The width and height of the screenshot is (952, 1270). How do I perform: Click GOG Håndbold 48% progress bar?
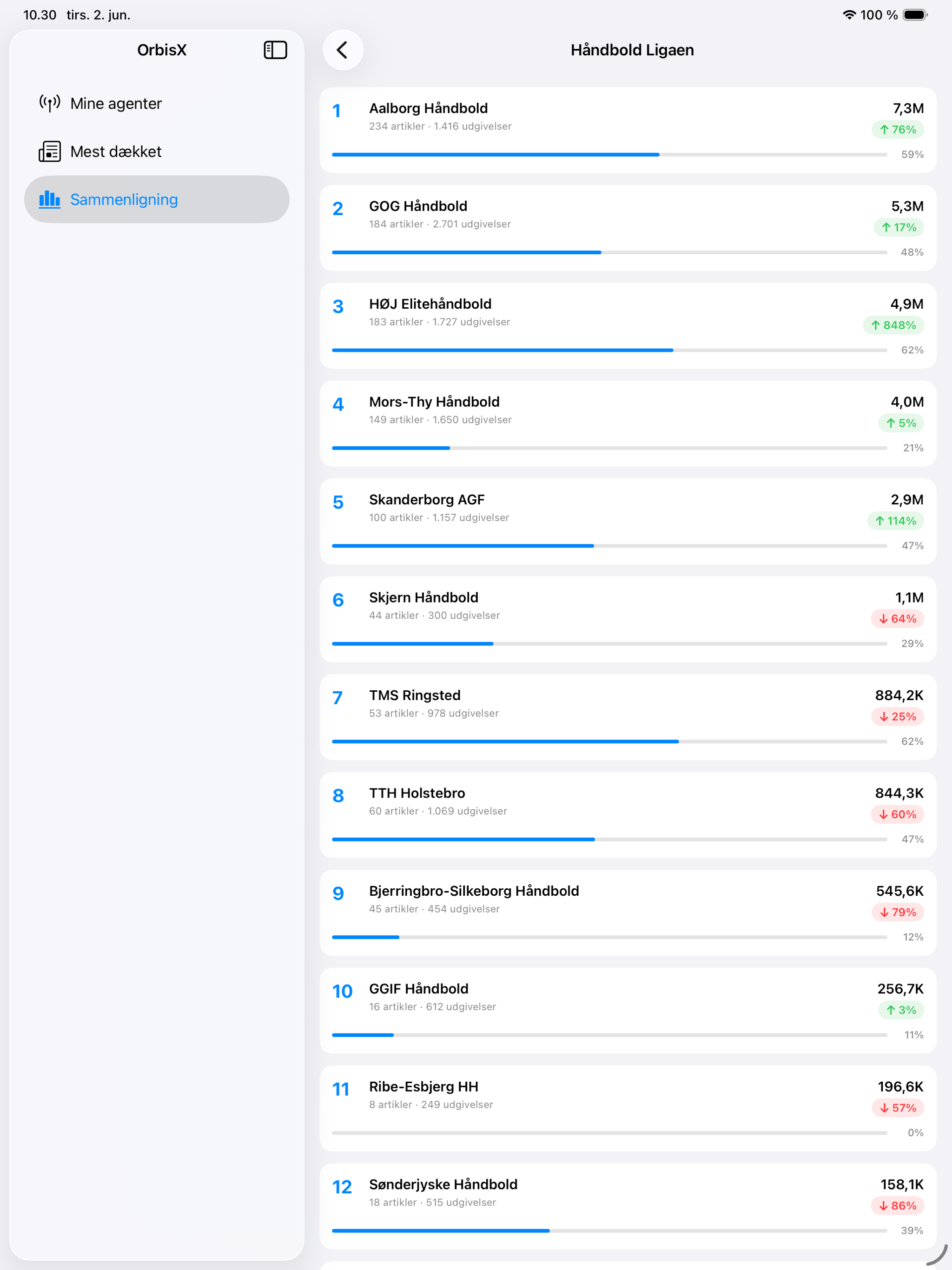tap(610, 252)
